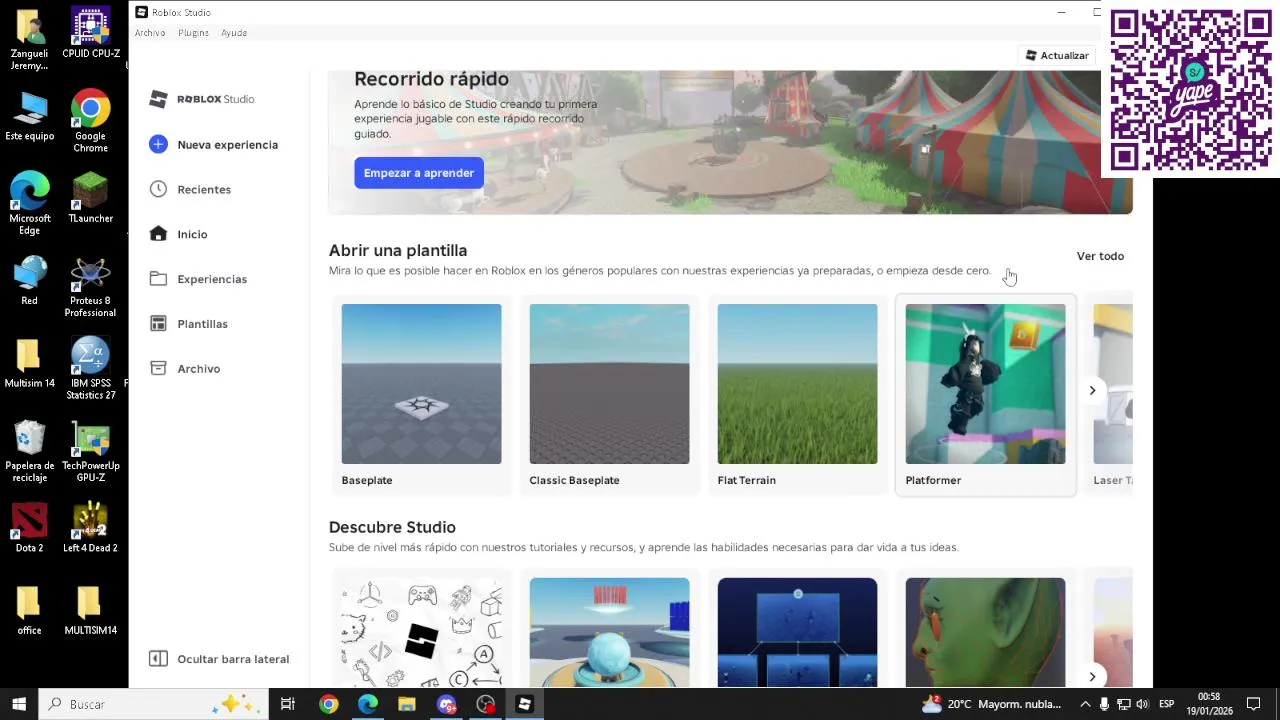The width and height of the screenshot is (1280, 720).
Task: Open Experiencias folder icon in sidebar
Action: 158,279
